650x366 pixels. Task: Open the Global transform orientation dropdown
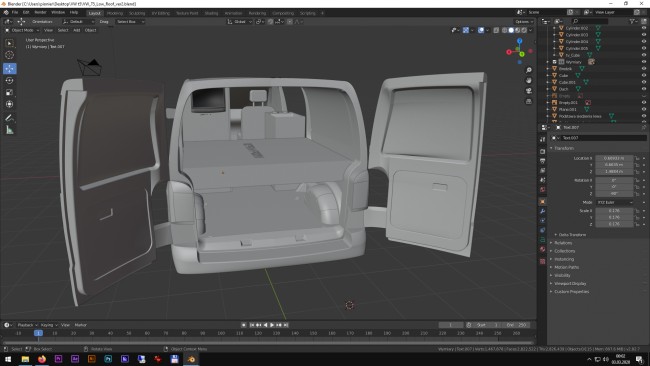(x=240, y=22)
